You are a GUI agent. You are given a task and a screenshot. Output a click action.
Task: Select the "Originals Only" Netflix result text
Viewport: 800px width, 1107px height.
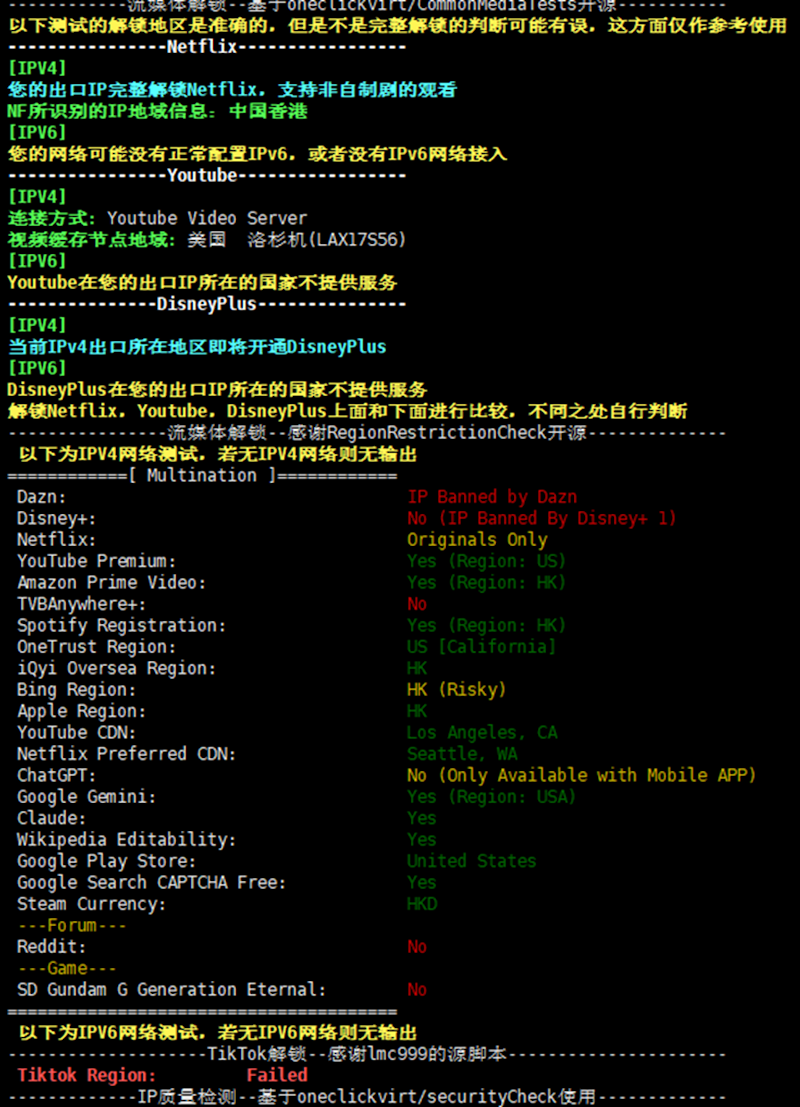click(477, 540)
